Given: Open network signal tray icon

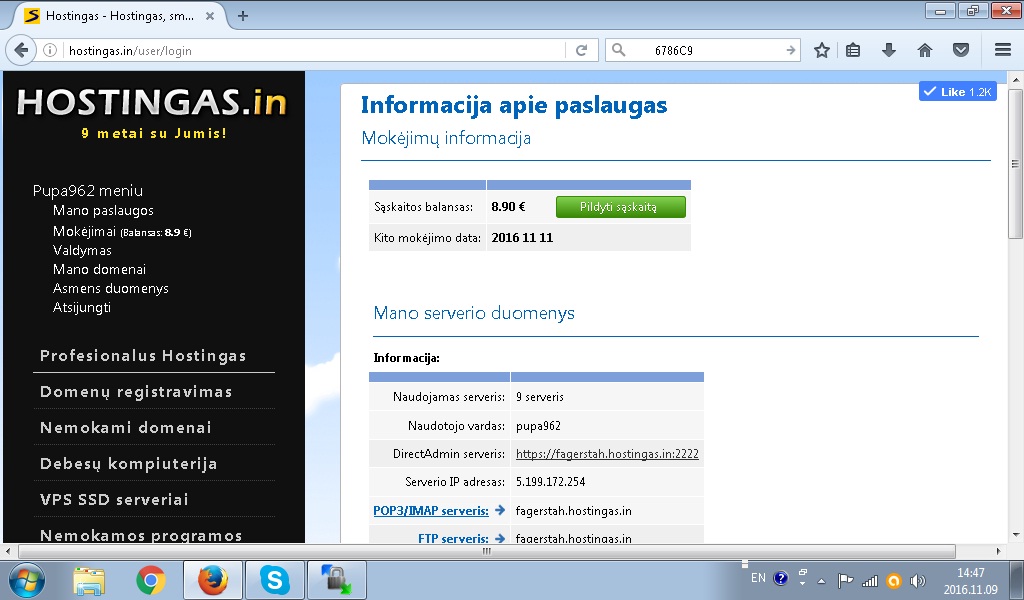Looking at the screenshot, I should (870, 580).
